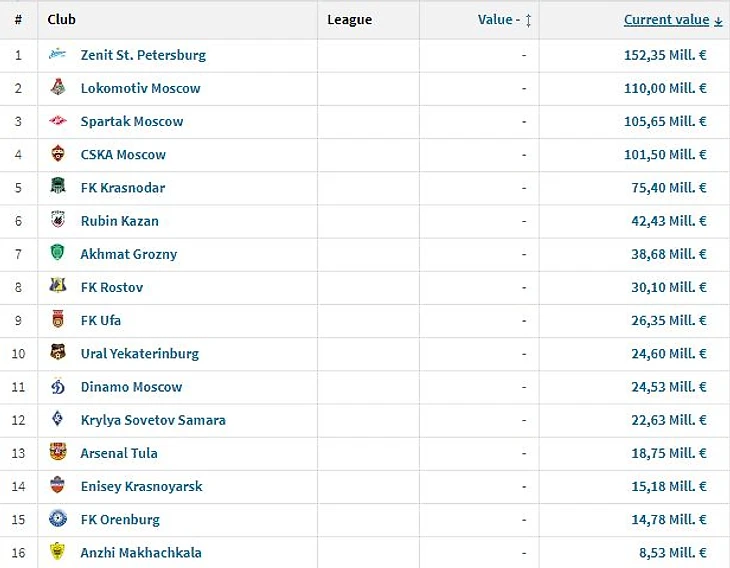Click the Zenit St. Petersburg club crest icon
This screenshot has width=730, height=568.
[58, 54]
